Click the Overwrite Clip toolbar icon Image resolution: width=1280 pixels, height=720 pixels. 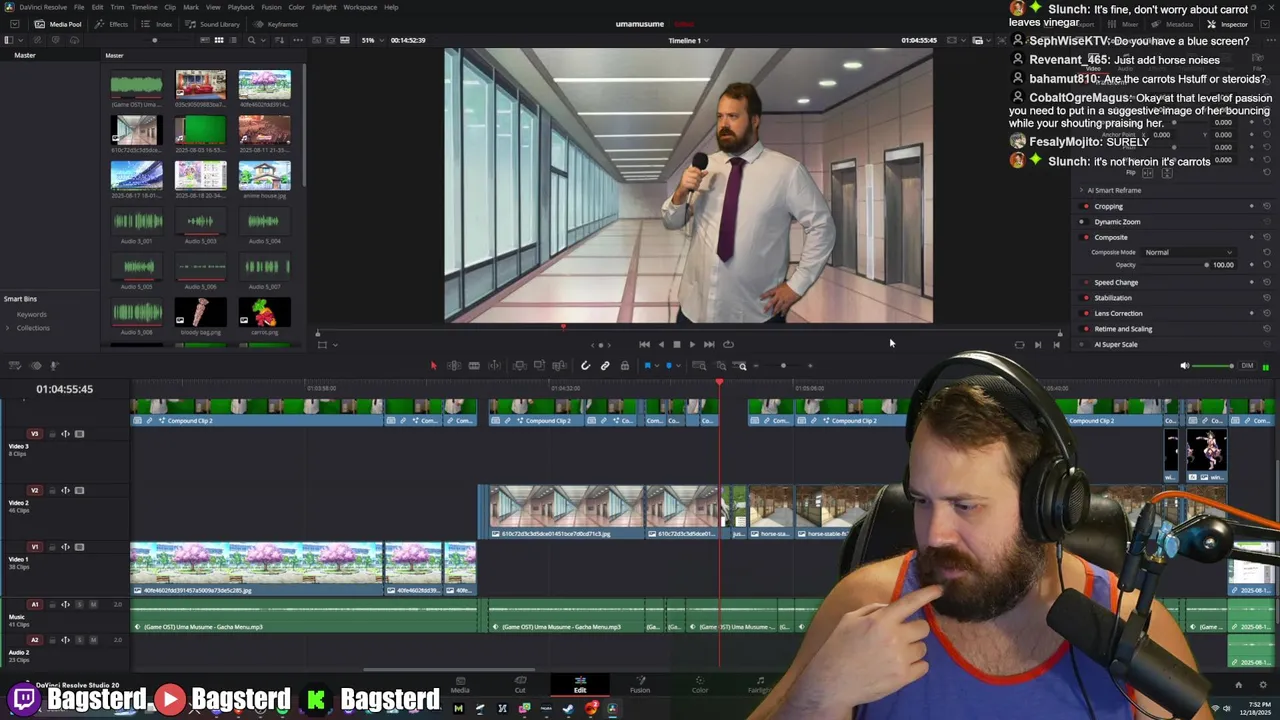tap(539, 366)
